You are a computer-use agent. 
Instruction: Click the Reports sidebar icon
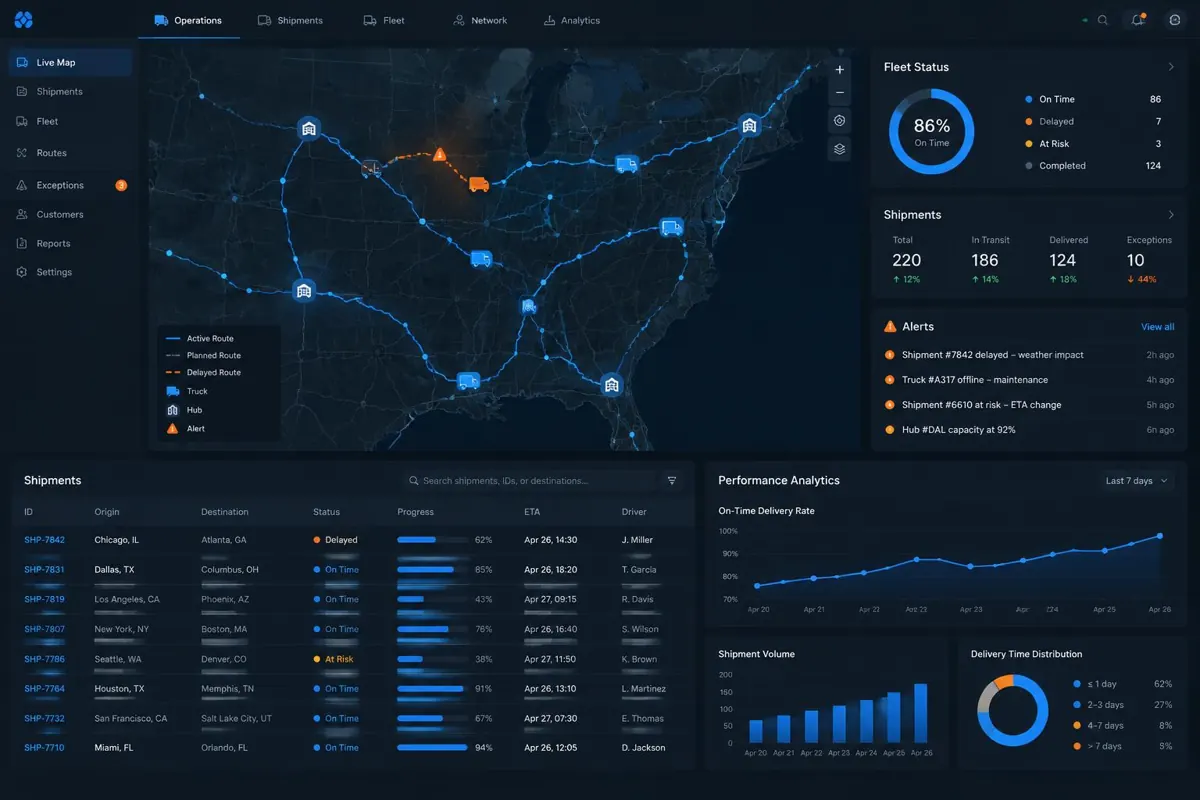pyautogui.click(x=22, y=243)
